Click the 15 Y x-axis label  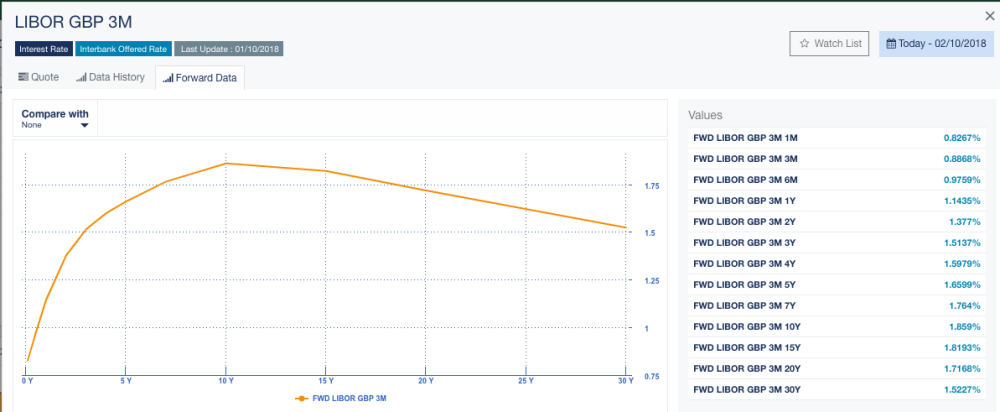[x=326, y=381]
